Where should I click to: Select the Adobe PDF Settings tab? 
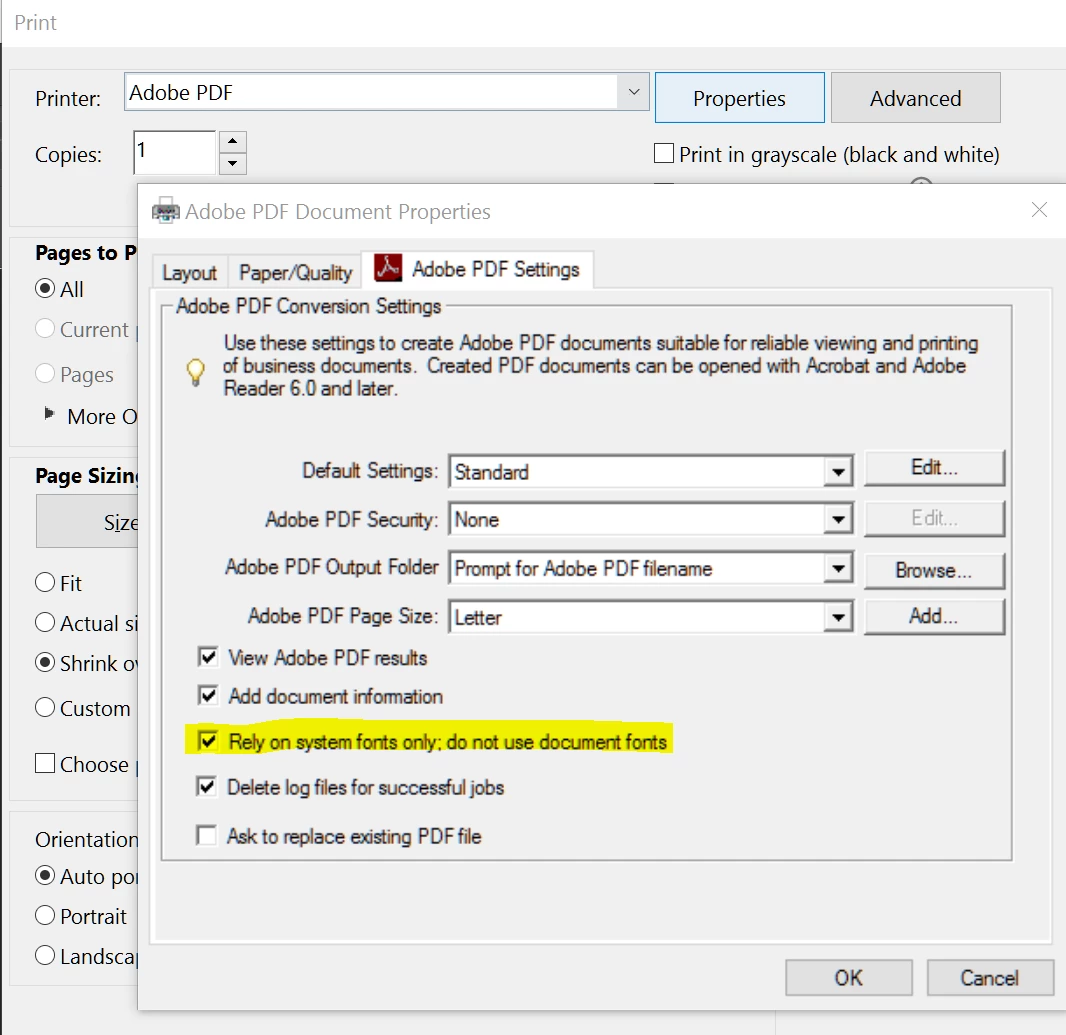[x=478, y=269]
